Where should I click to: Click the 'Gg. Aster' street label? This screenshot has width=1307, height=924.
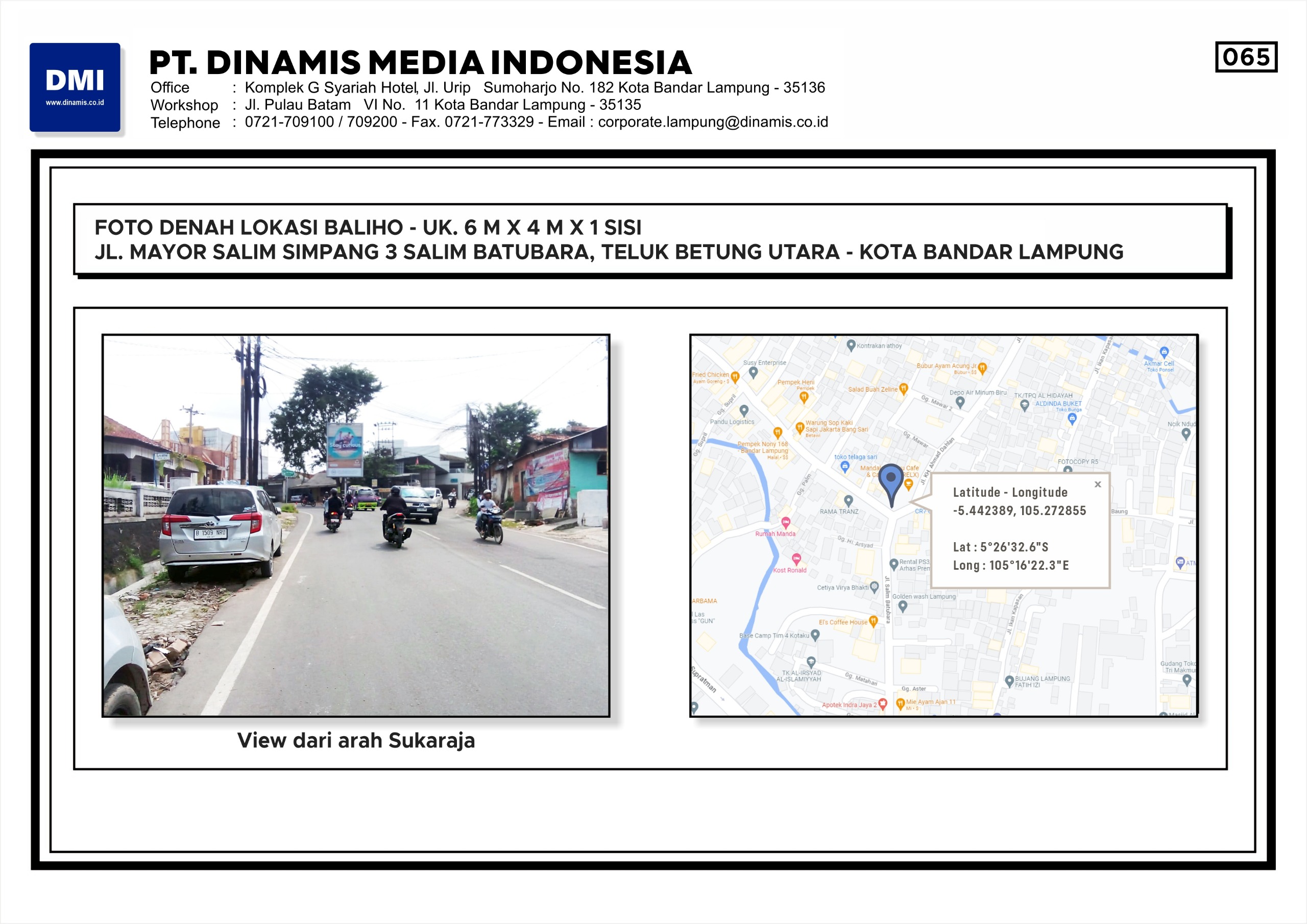914,689
